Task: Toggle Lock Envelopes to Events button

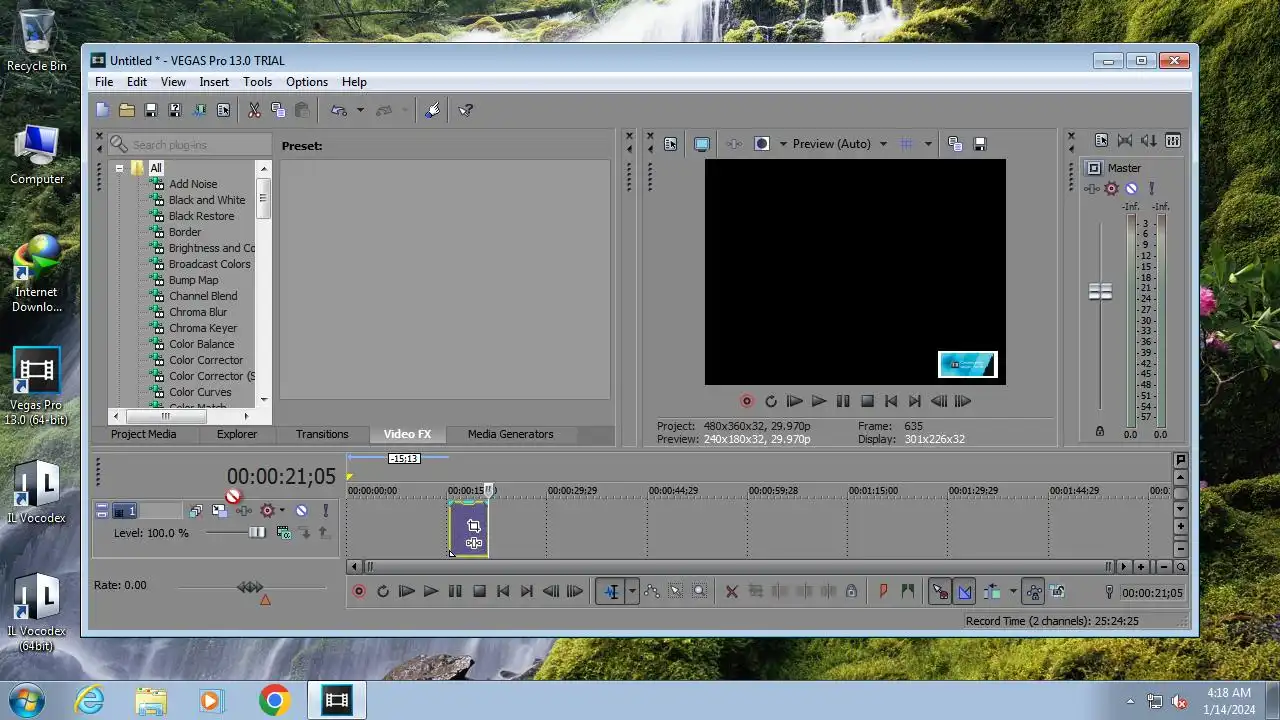Action: coord(1034,592)
